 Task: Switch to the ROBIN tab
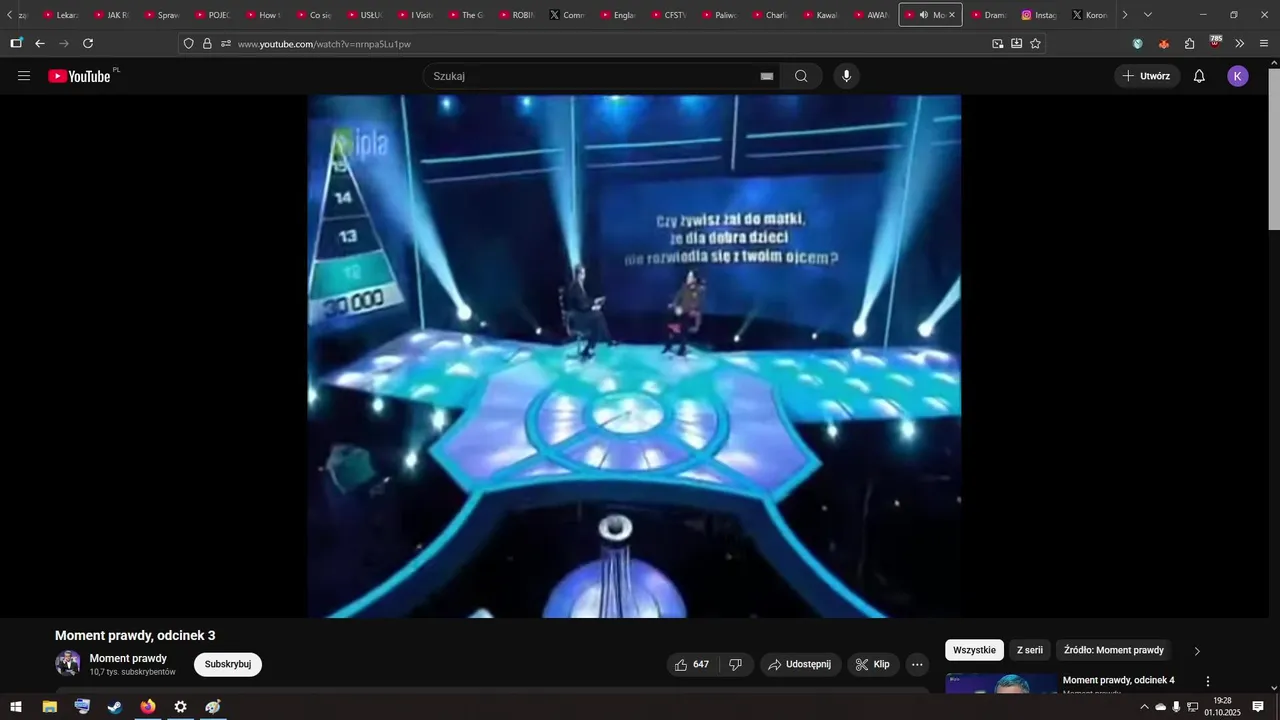(516, 15)
